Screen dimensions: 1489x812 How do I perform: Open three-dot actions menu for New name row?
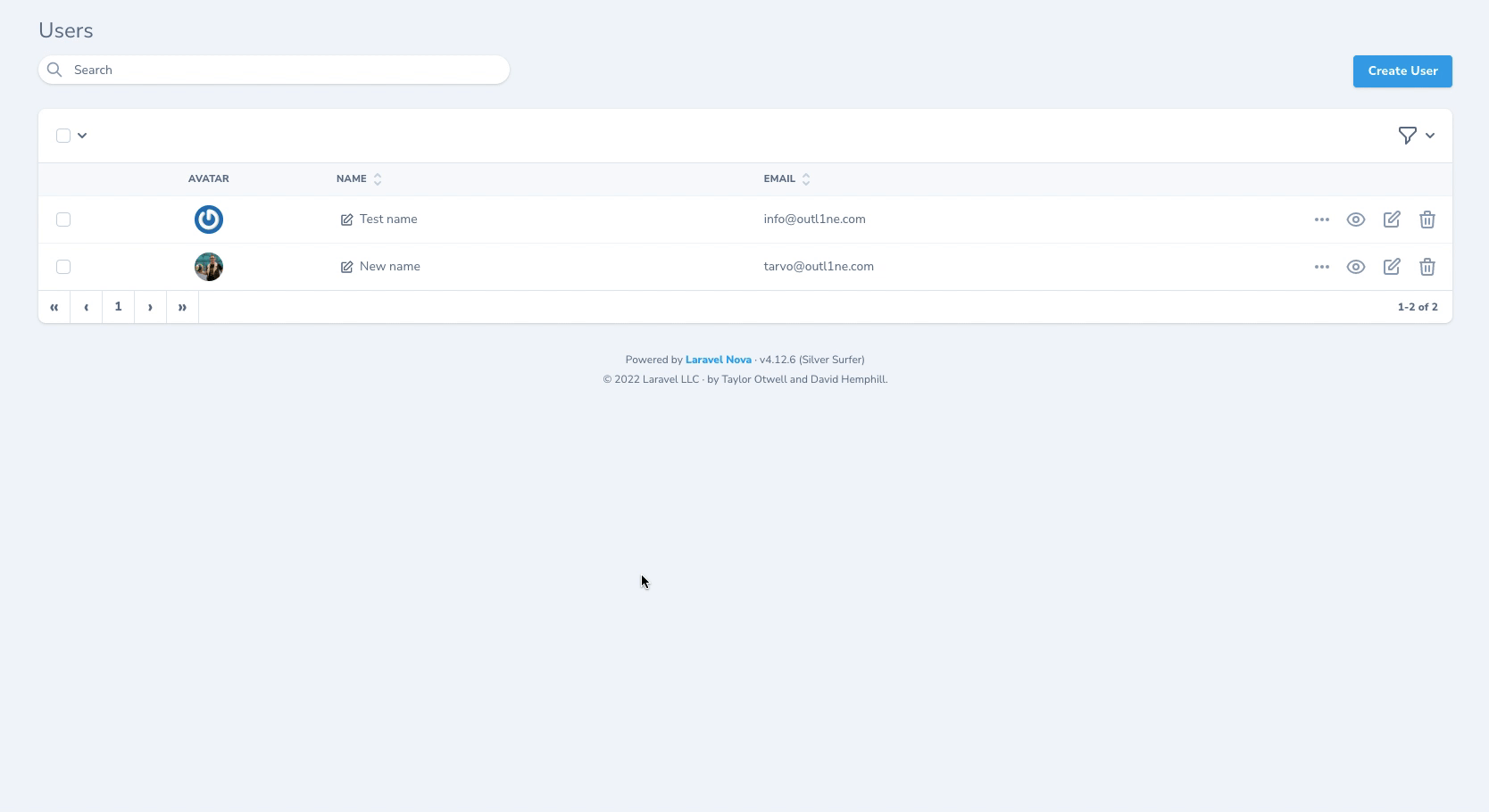click(x=1321, y=267)
